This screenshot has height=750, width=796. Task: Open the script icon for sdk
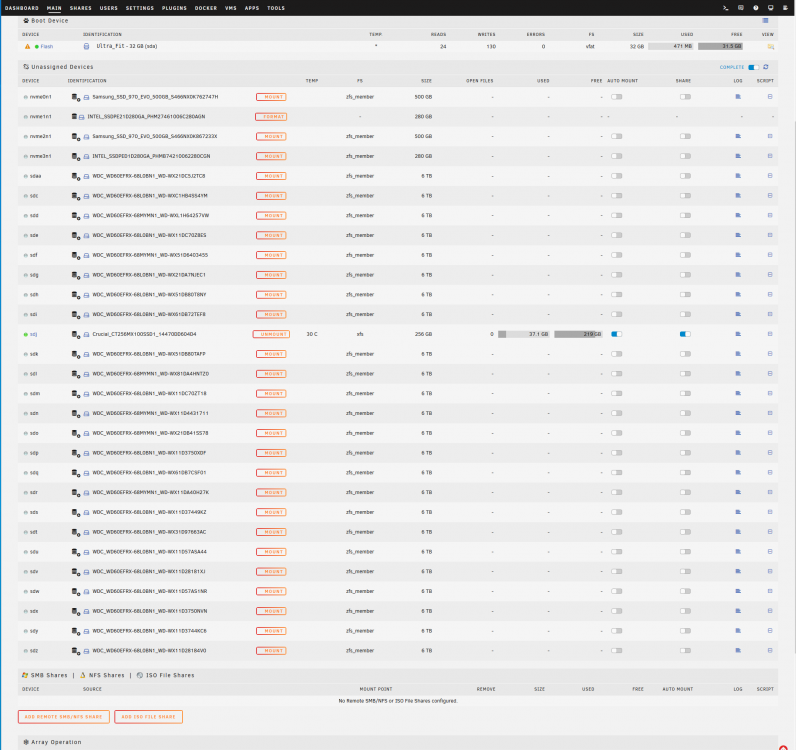click(770, 354)
